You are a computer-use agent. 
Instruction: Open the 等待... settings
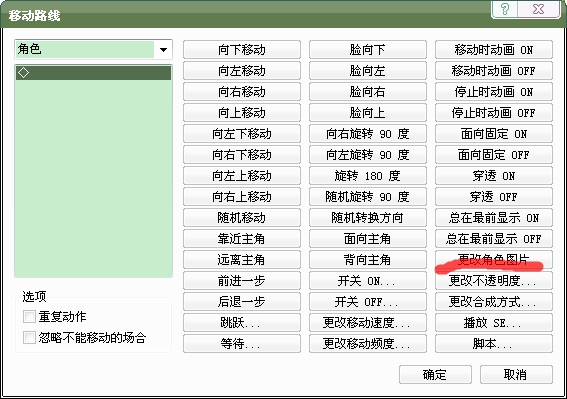tap(242, 343)
